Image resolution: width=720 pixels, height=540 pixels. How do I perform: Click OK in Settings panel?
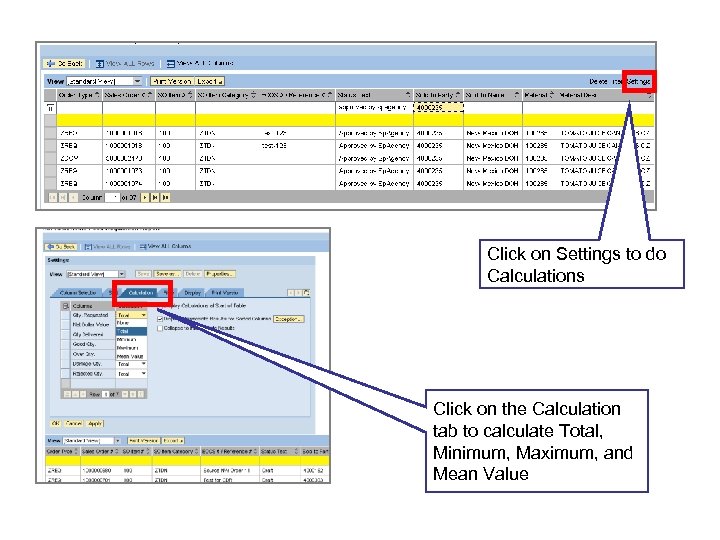(56, 423)
